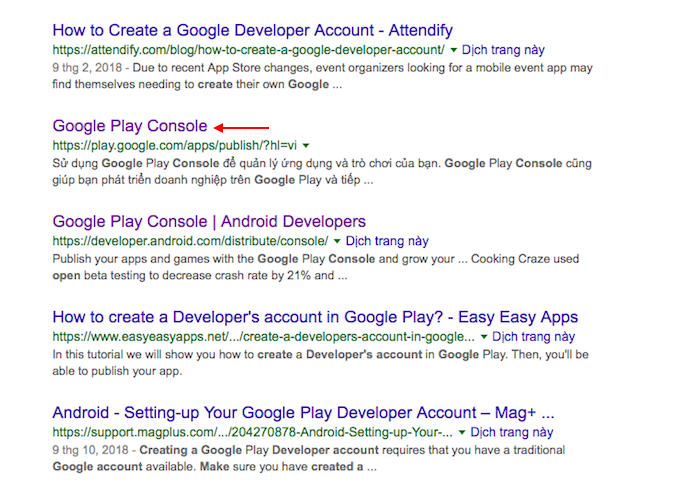Click 'Dịch trang này' beside the attendify URL
700x500 pixels.
[503, 50]
